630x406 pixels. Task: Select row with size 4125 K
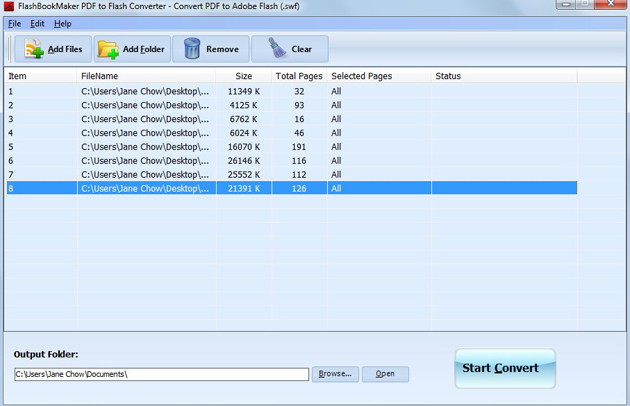point(292,105)
